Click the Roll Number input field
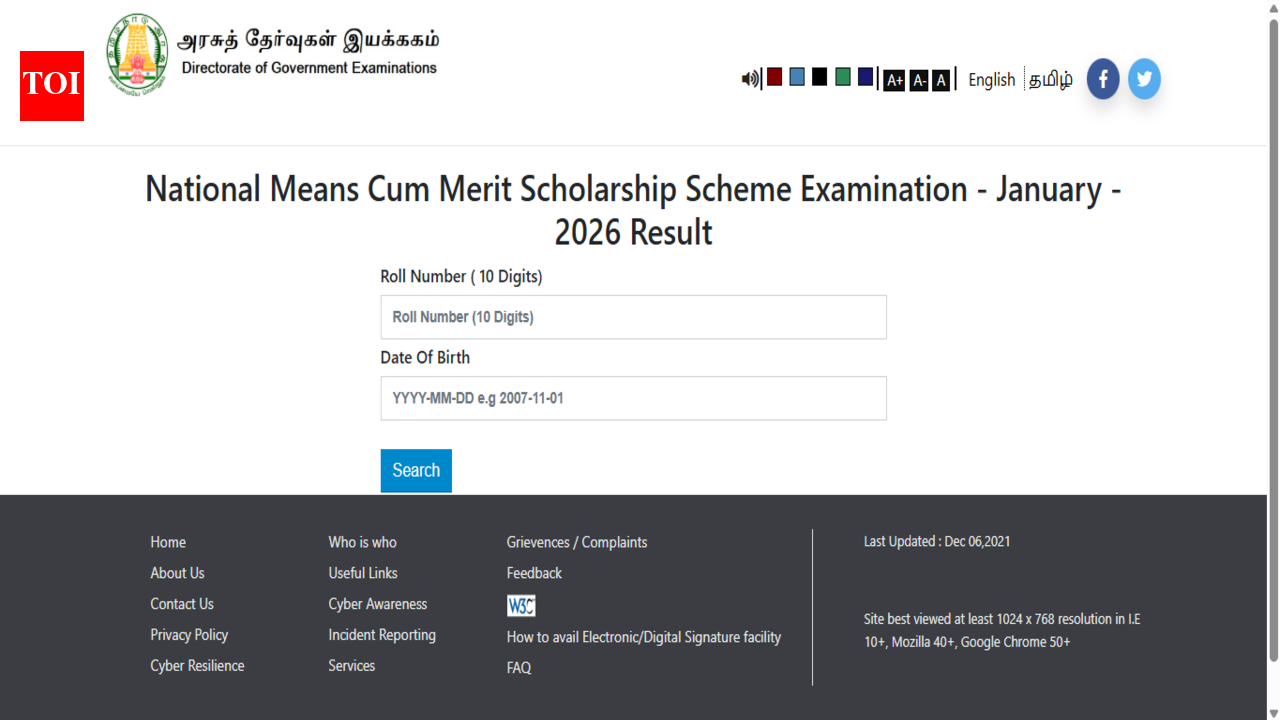The height and width of the screenshot is (720, 1280). (x=633, y=317)
